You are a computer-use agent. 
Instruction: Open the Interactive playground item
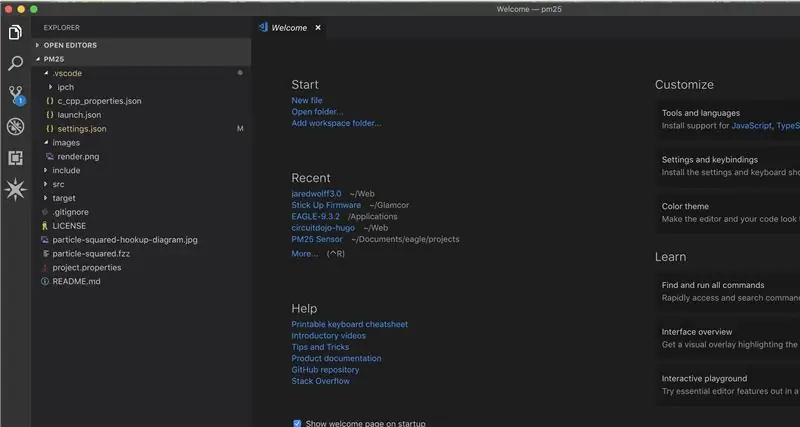click(728, 385)
